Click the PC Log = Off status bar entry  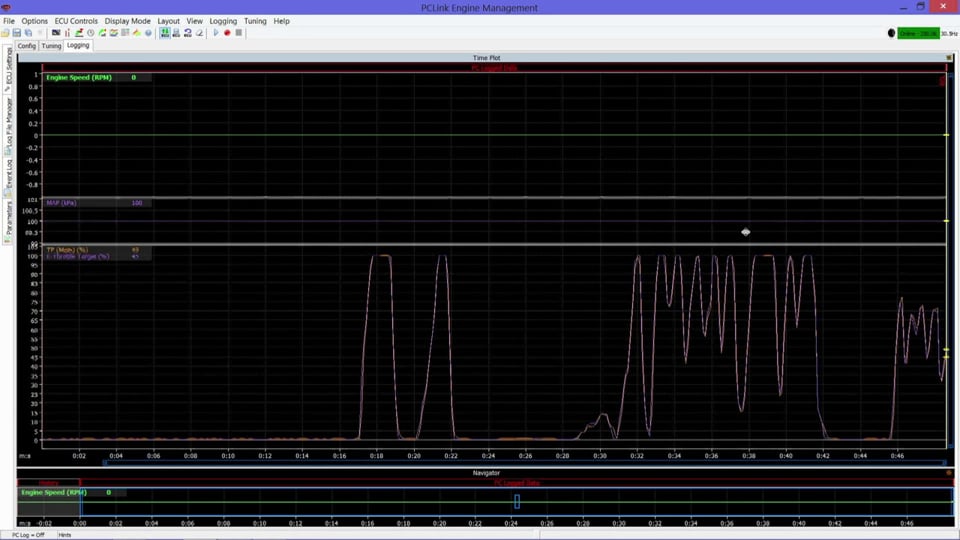tap(28, 535)
